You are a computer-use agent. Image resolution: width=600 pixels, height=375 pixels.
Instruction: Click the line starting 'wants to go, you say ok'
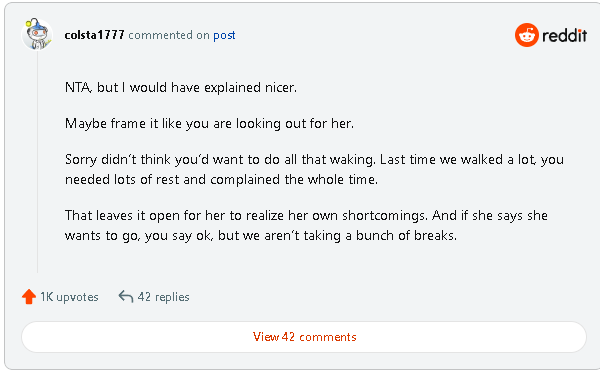pyautogui.click(x=261, y=235)
